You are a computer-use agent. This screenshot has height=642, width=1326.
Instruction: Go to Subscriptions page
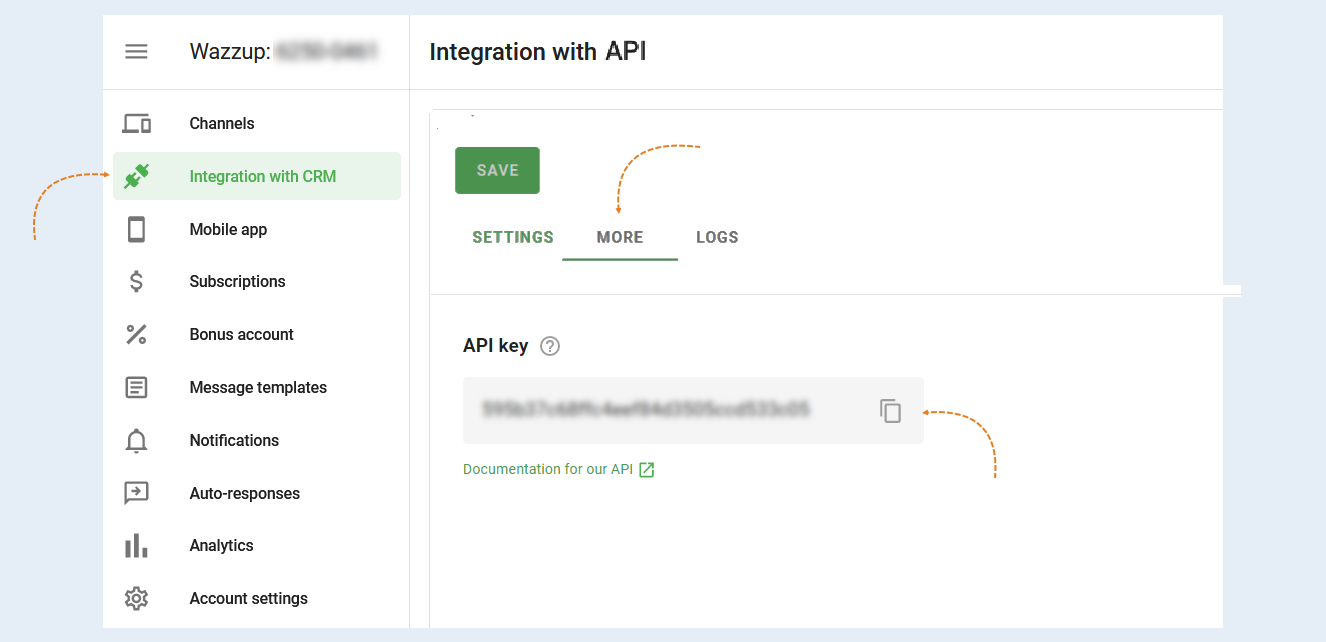tap(257, 282)
